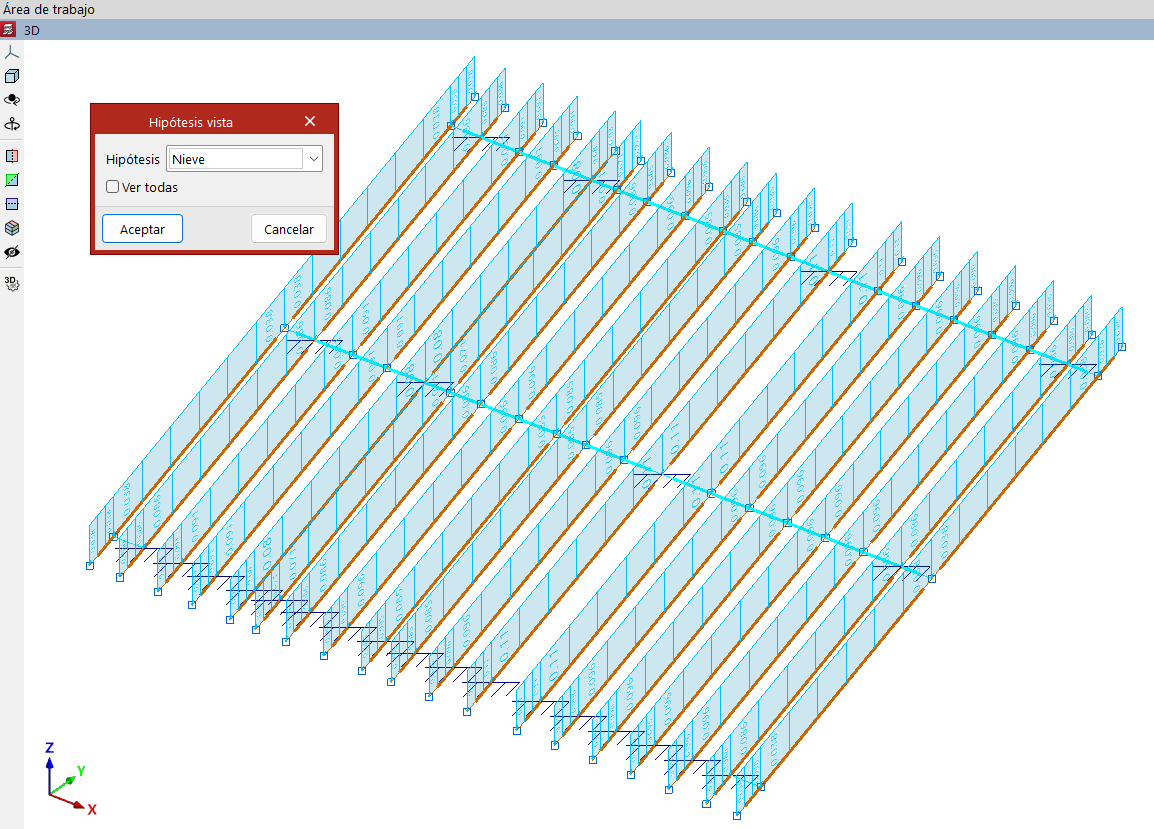Select the cube view icon

pyautogui.click(x=12, y=77)
